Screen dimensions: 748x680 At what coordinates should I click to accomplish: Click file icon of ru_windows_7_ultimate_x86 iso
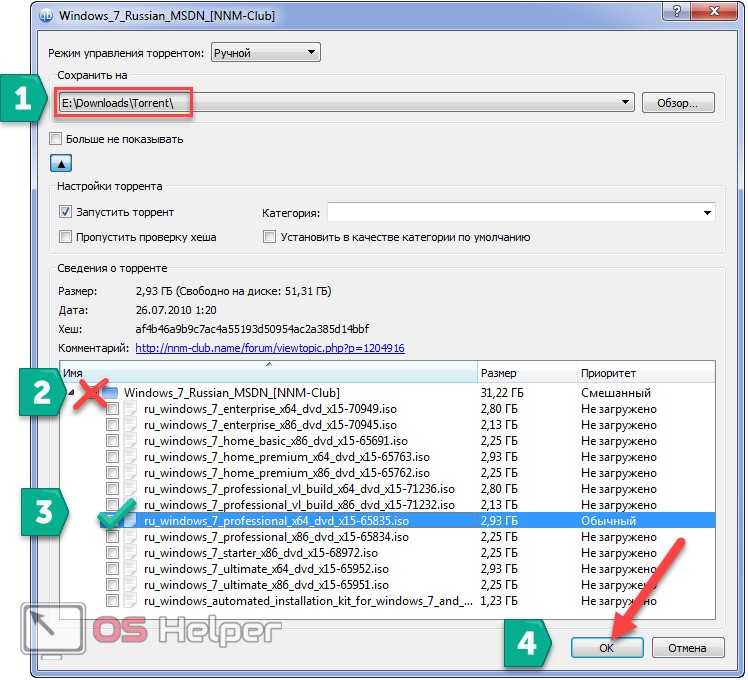coord(131,585)
